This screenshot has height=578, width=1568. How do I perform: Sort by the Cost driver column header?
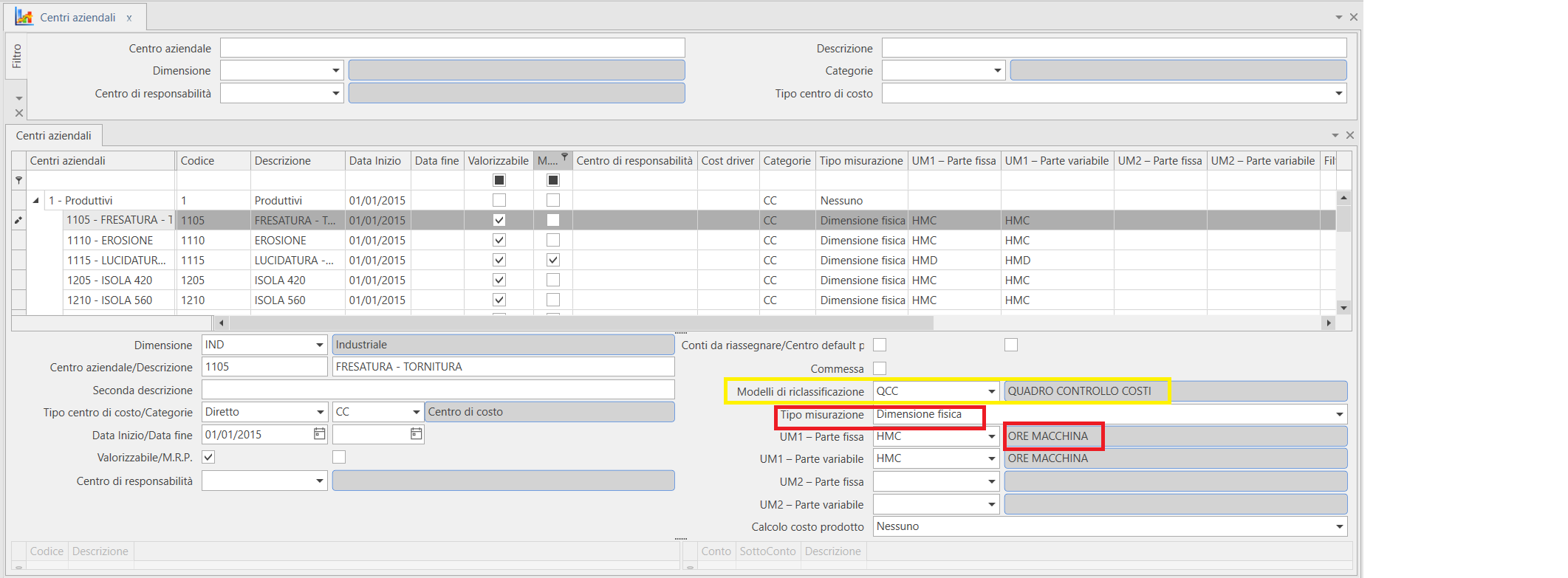pos(727,161)
